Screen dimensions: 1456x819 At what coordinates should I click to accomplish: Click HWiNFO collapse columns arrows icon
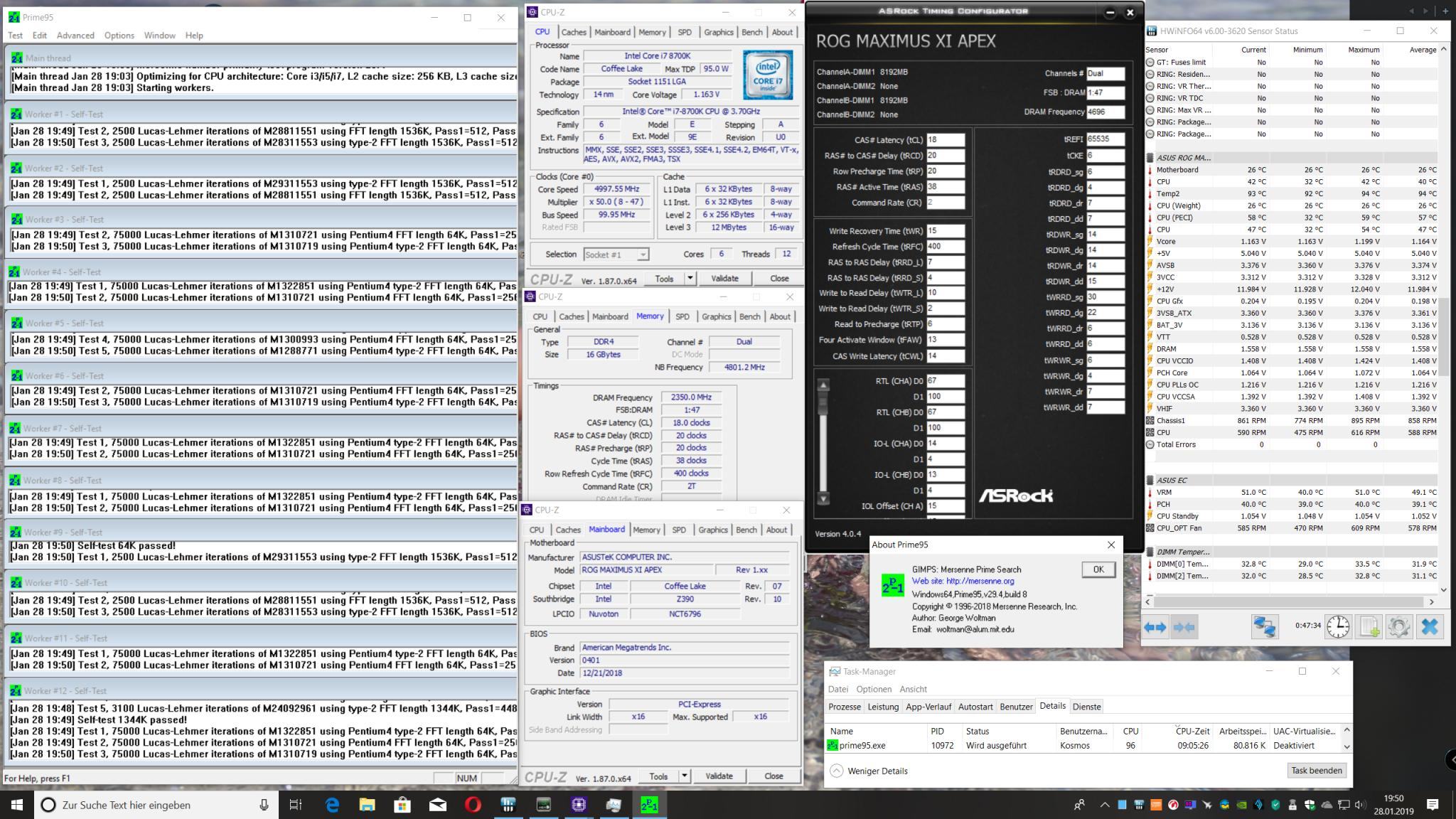coord(1184,627)
